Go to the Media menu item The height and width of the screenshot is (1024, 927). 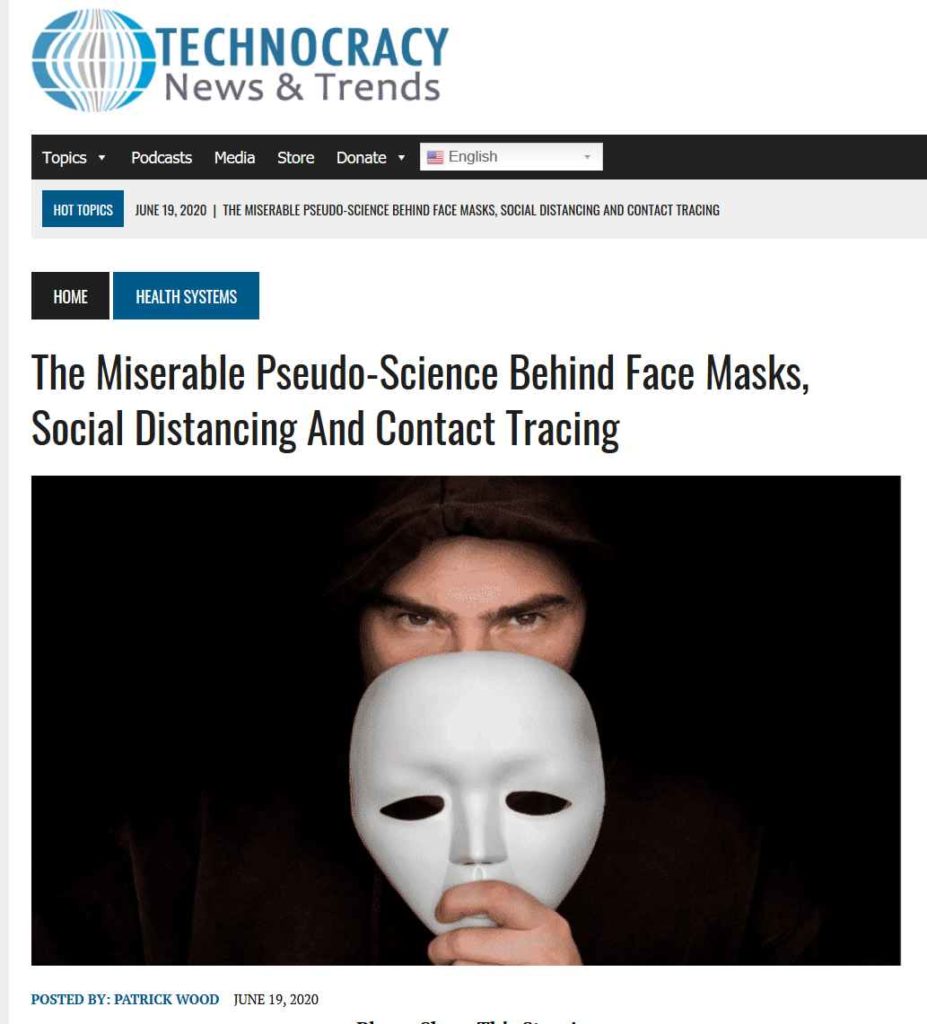click(x=235, y=157)
